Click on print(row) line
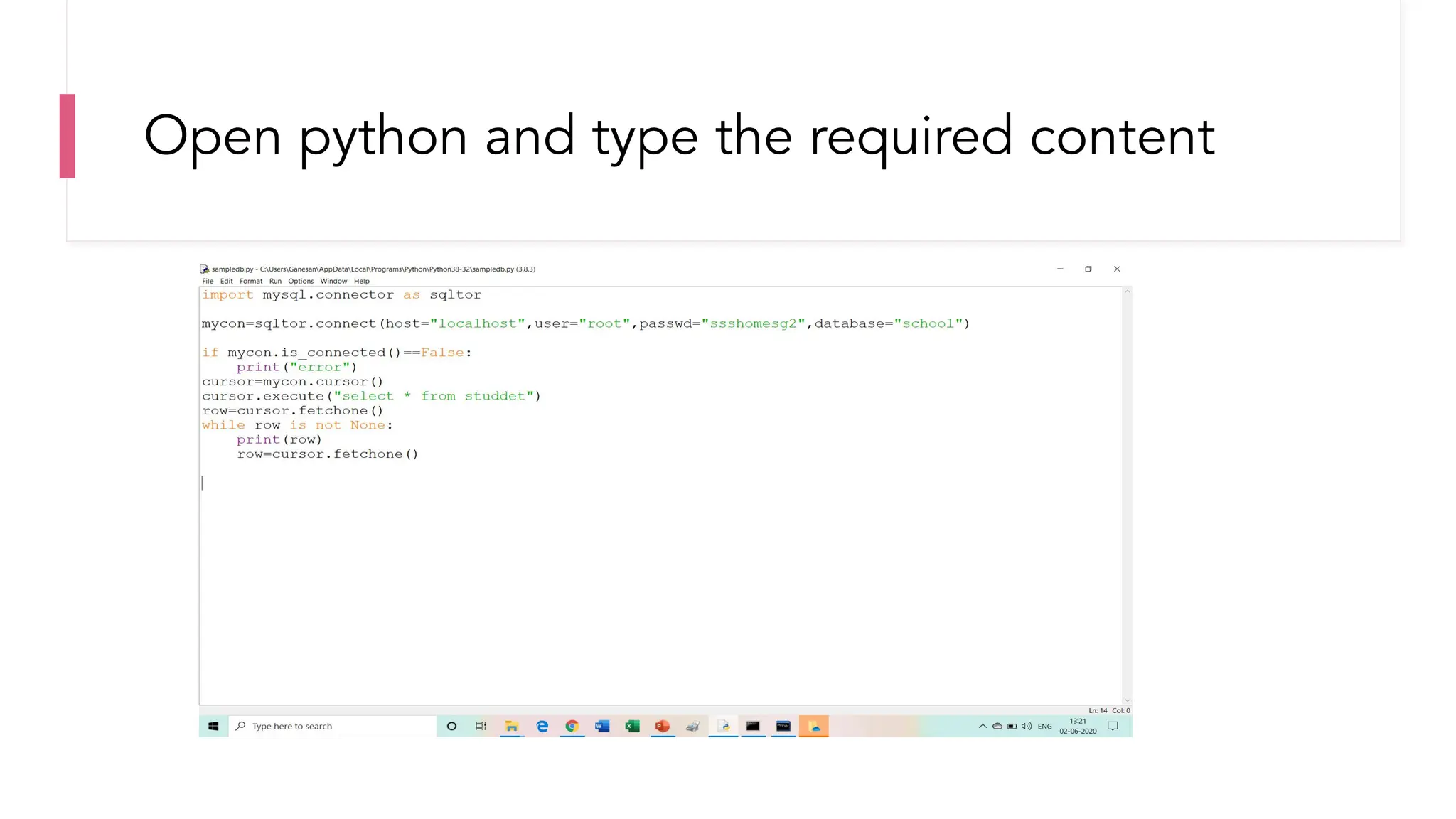Viewport: 1456px width, 819px height. (x=279, y=440)
